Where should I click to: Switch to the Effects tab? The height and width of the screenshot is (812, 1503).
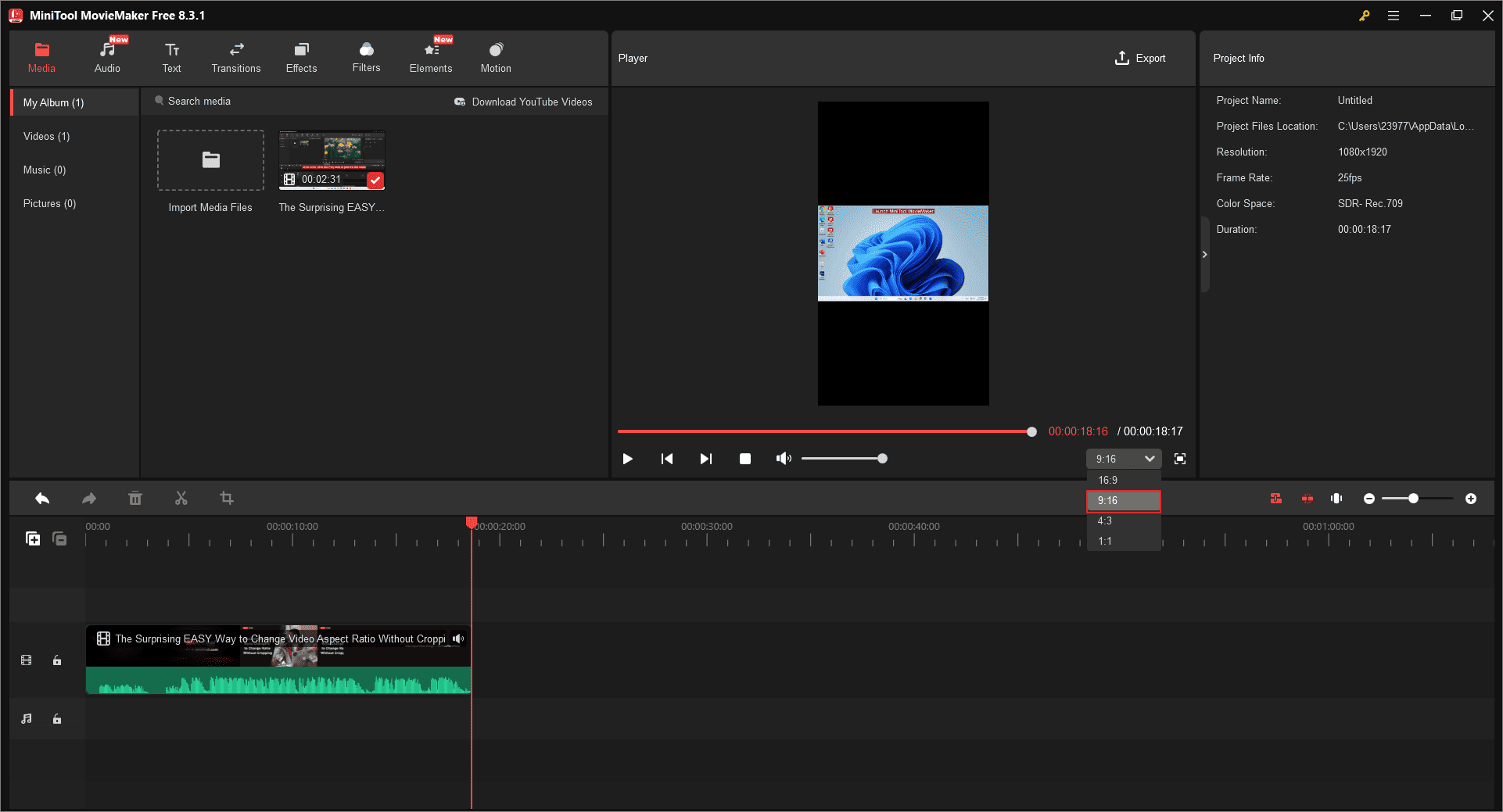click(301, 59)
